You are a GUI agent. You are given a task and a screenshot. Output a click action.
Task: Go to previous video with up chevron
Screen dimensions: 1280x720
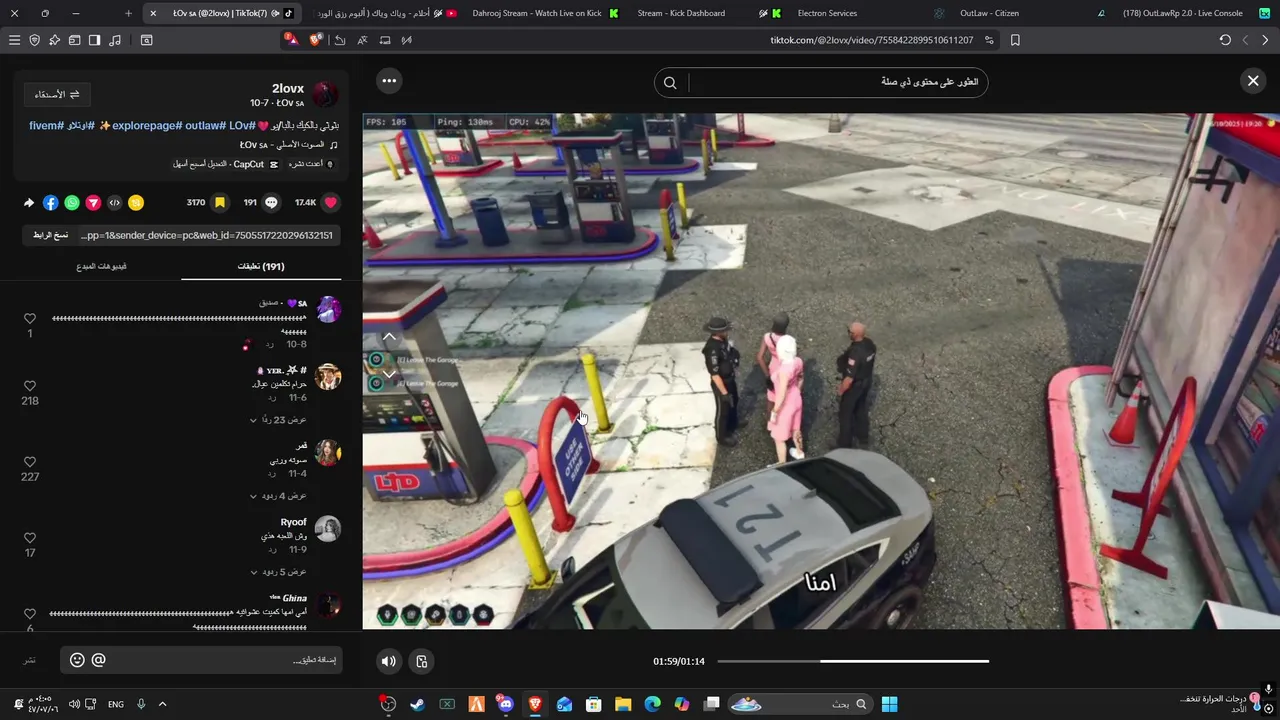click(390, 337)
